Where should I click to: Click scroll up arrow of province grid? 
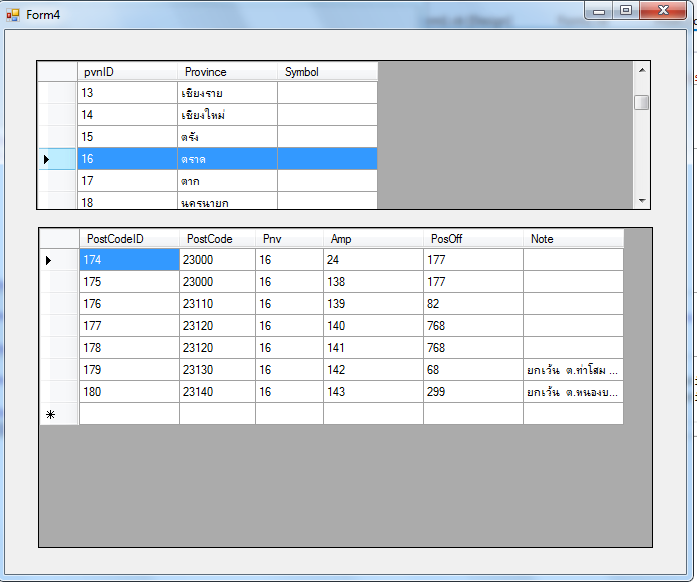tap(641, 70)
